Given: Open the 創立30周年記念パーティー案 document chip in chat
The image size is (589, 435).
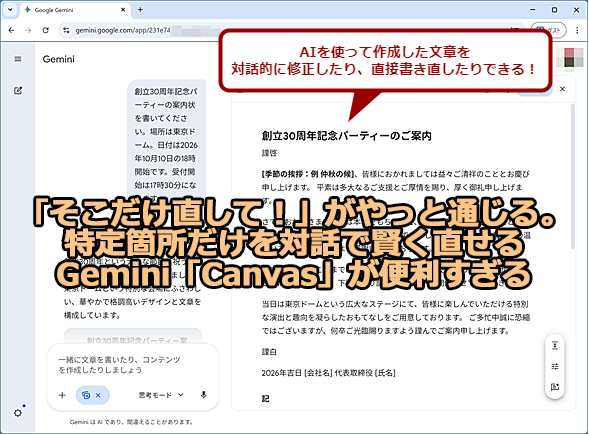Looking at the screenshot, I should (133, 337).
